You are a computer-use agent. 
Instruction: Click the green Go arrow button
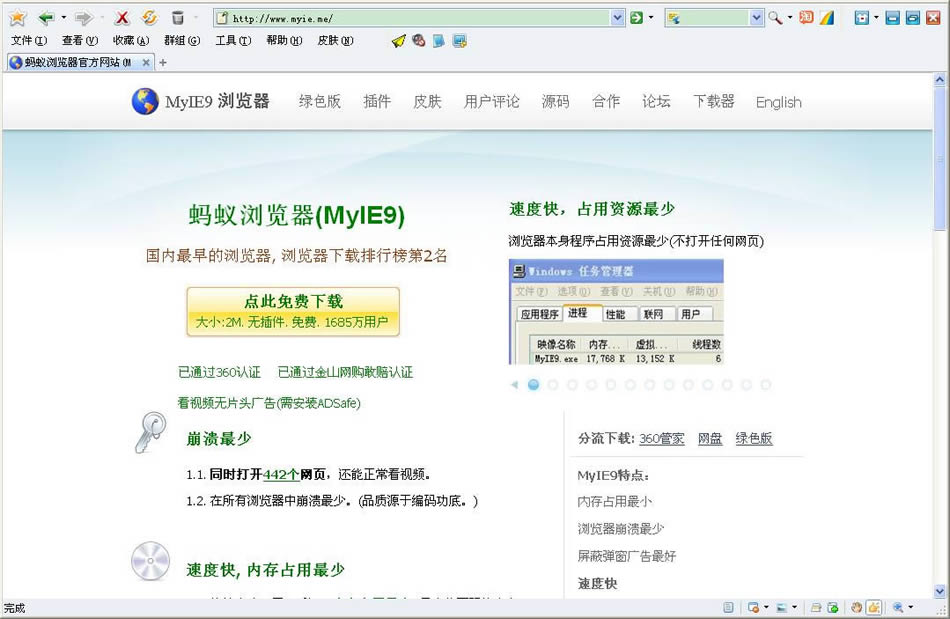(x=637, y=18)
